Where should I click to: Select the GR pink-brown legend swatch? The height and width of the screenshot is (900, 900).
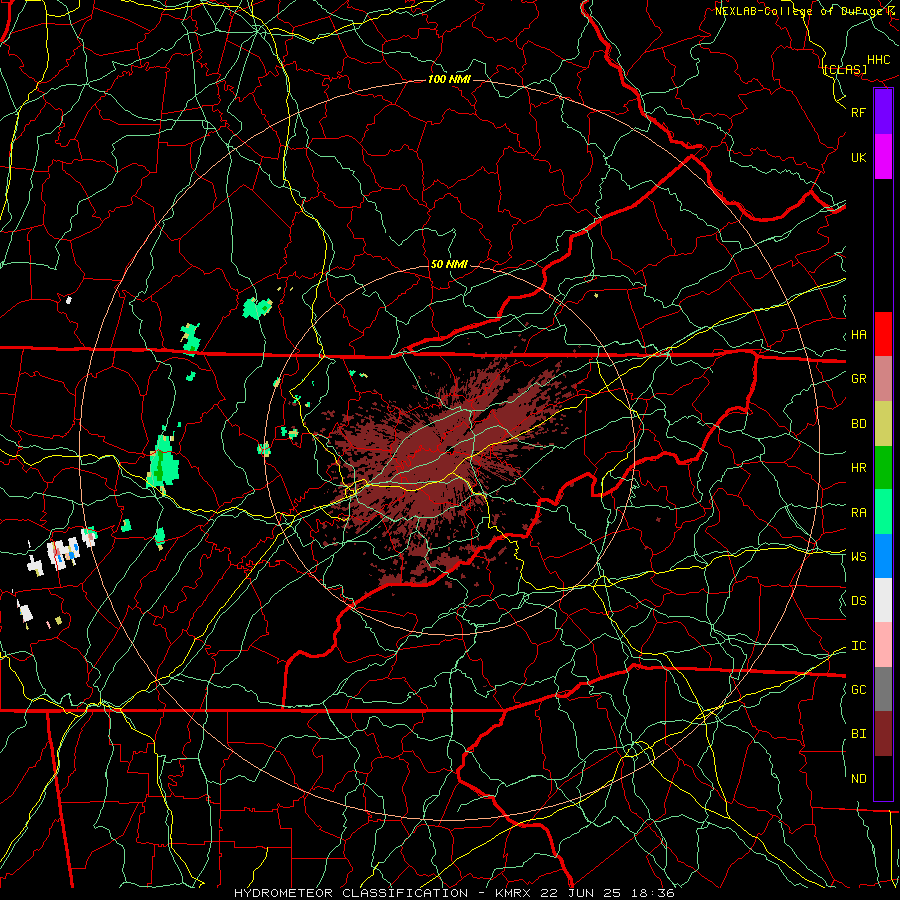coord(883,379)
